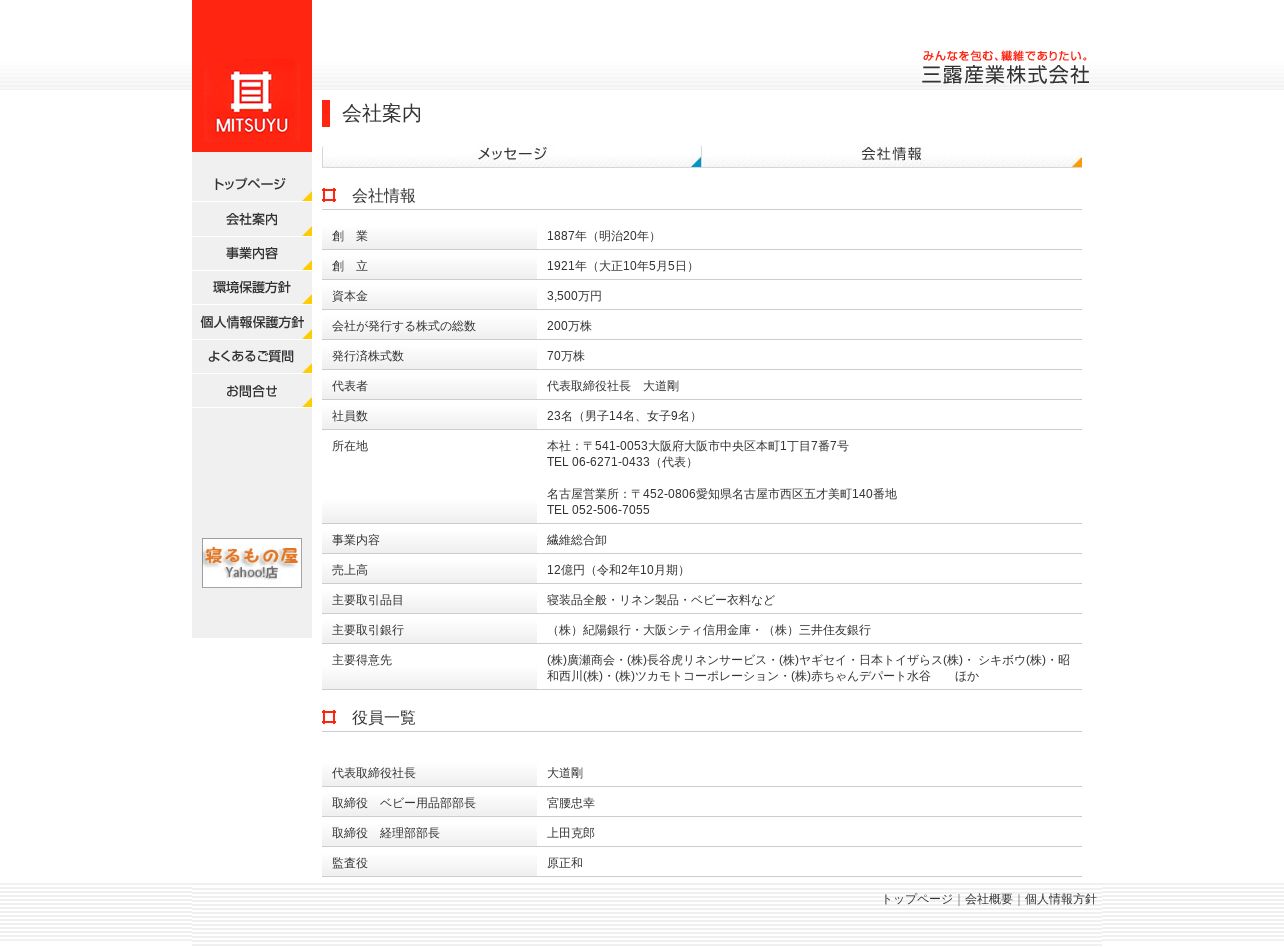Screen dimensions: 1284x947
Task: Click the headquarters address line 〒541-0053
Action: tap(698, 446)
